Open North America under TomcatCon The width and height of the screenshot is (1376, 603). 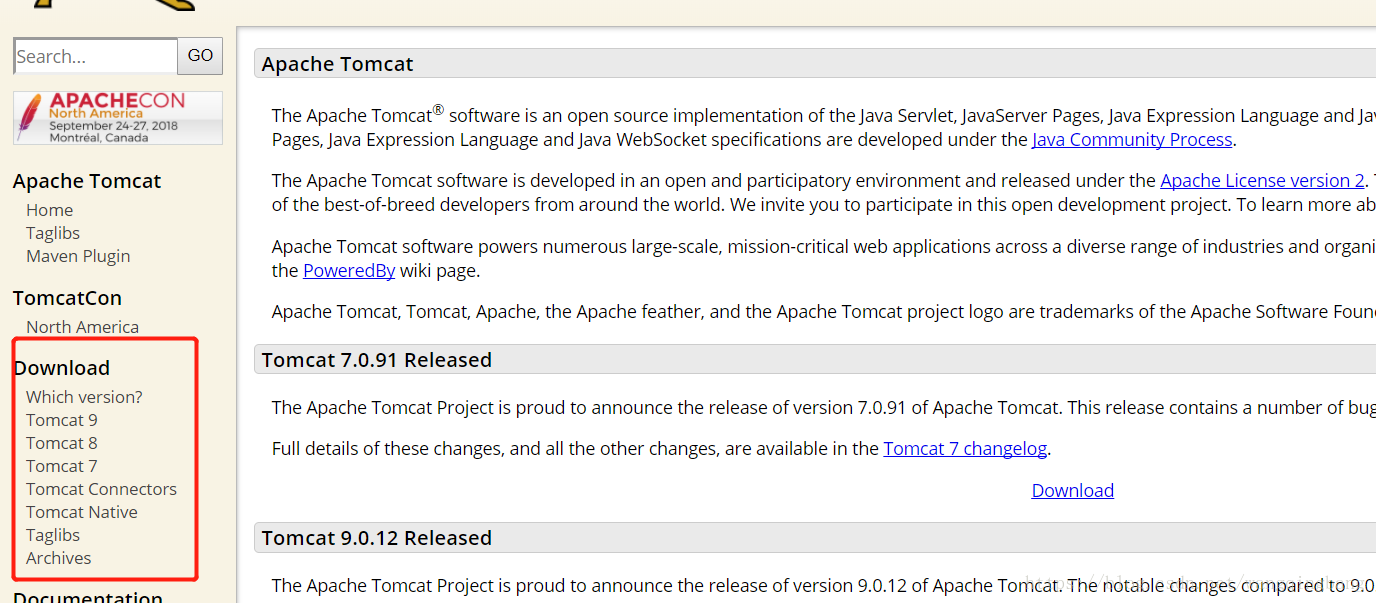[x=82, y=327]
